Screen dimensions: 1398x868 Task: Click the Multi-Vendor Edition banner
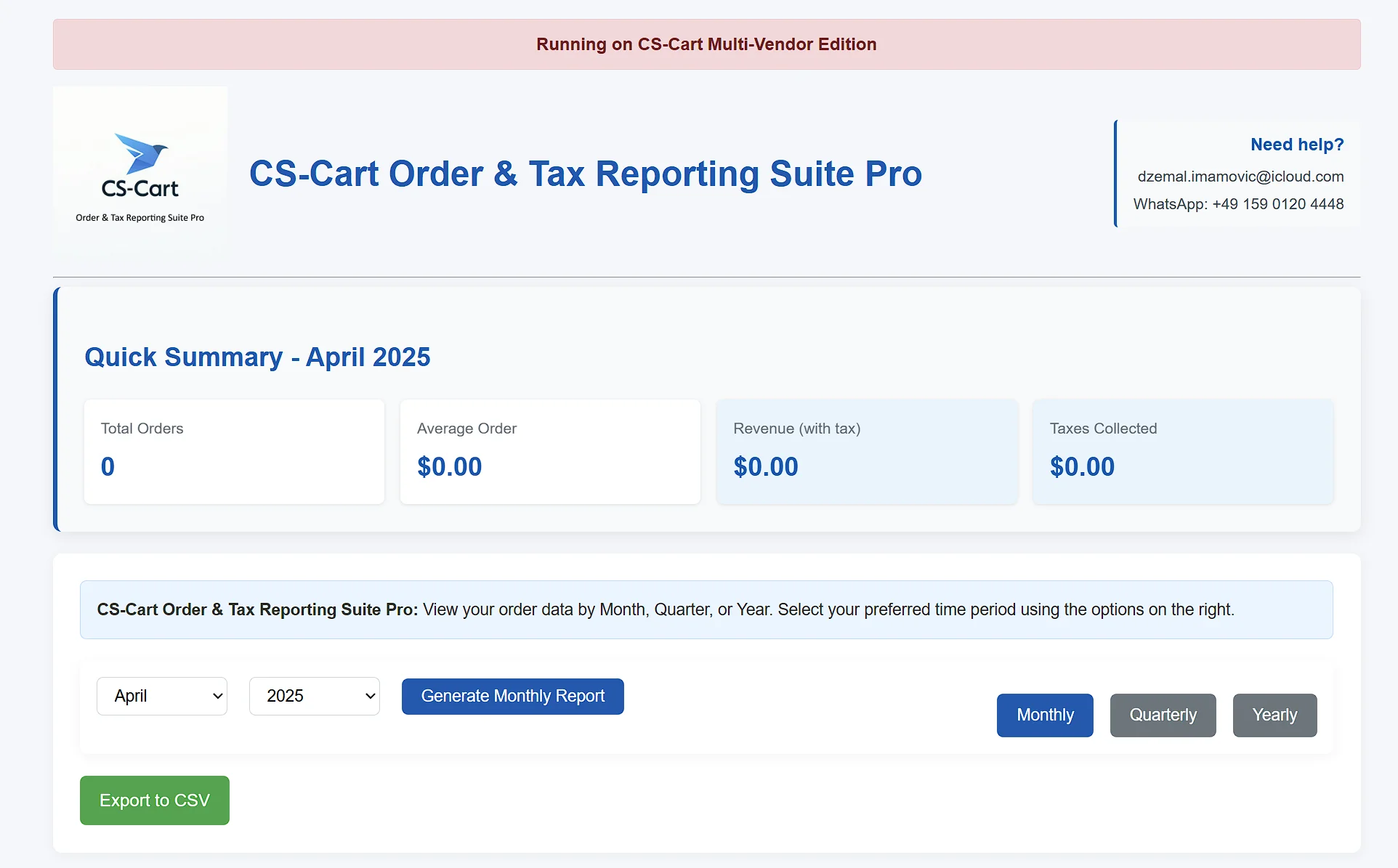[706, 44]
